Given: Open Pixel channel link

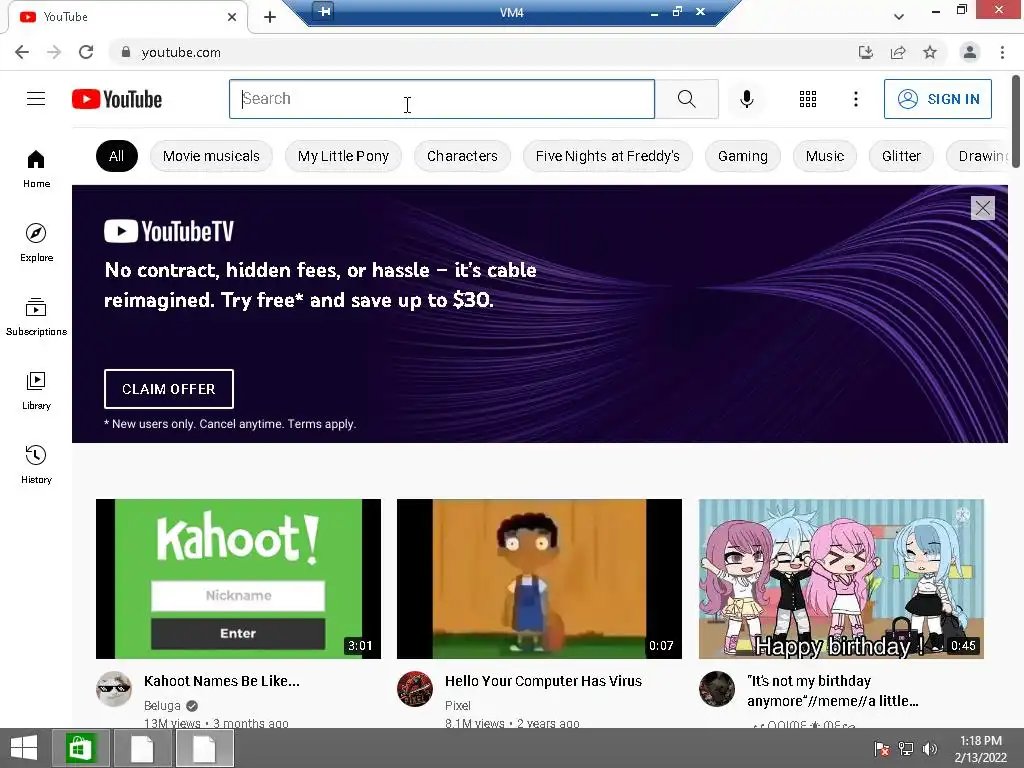Looking at the screenshot, I should click(x=457, y=705).
